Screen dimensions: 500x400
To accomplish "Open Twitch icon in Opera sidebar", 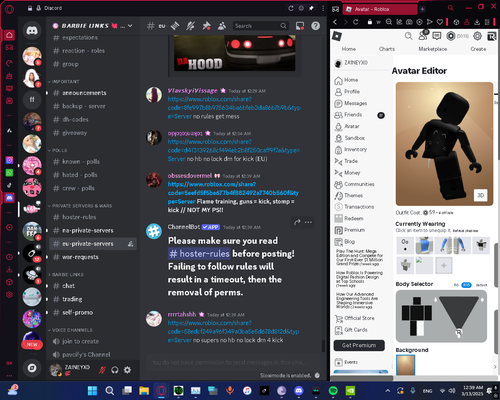I will 9,89.
